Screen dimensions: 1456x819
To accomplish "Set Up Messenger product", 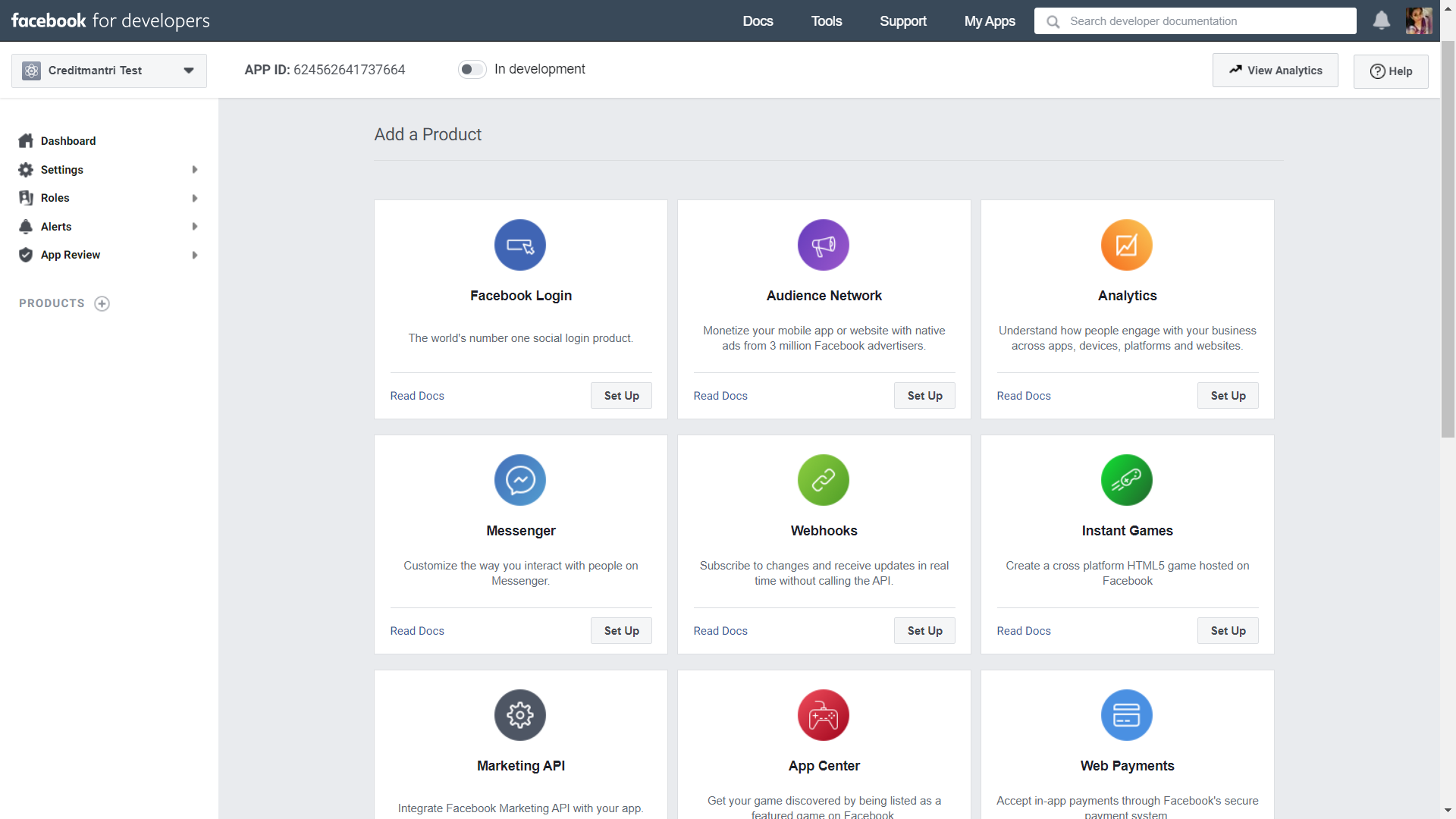I will [x=621, y=631].
